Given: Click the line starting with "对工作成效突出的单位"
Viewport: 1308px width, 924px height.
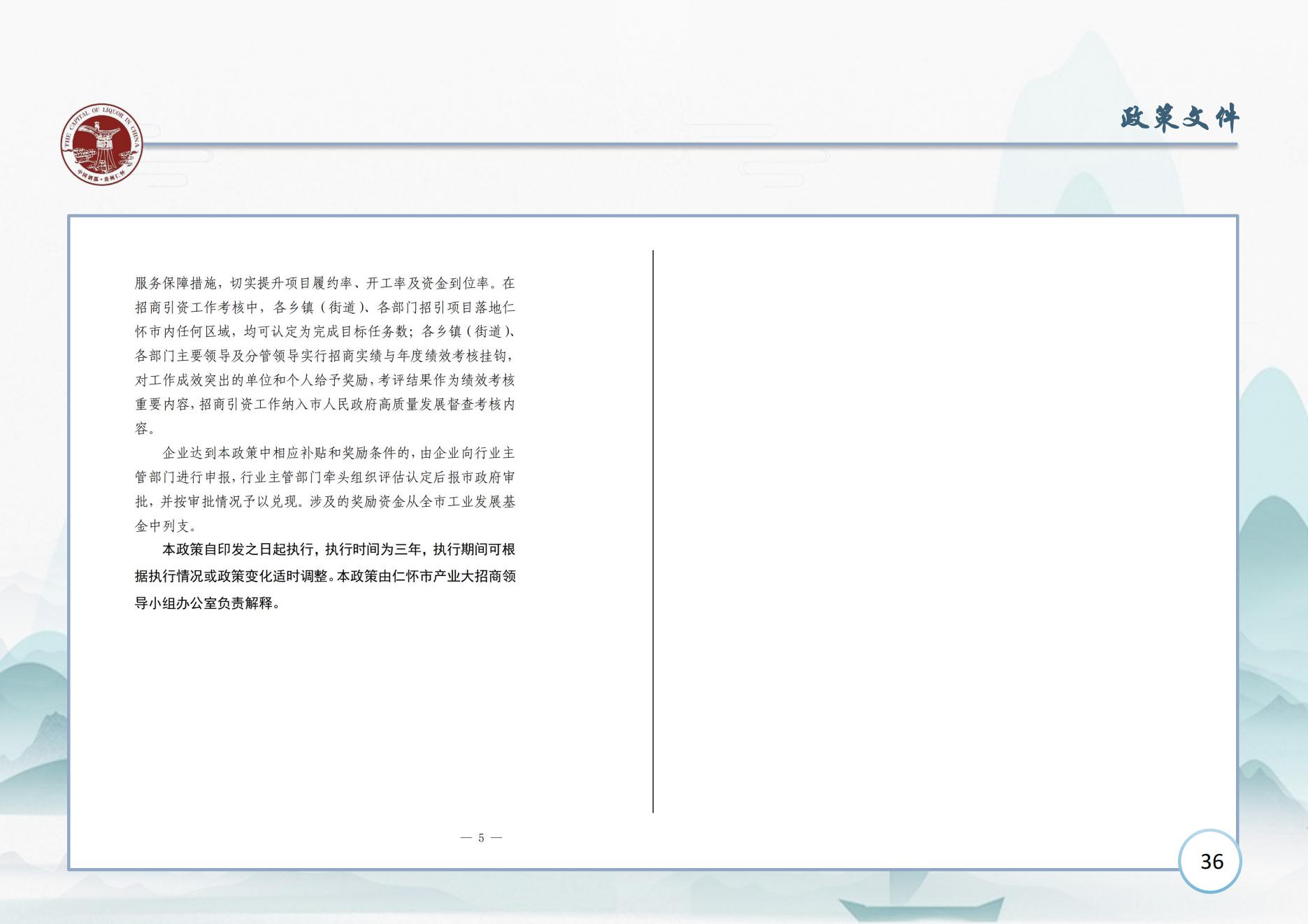Looking at the screenshot, I should 324,380.
